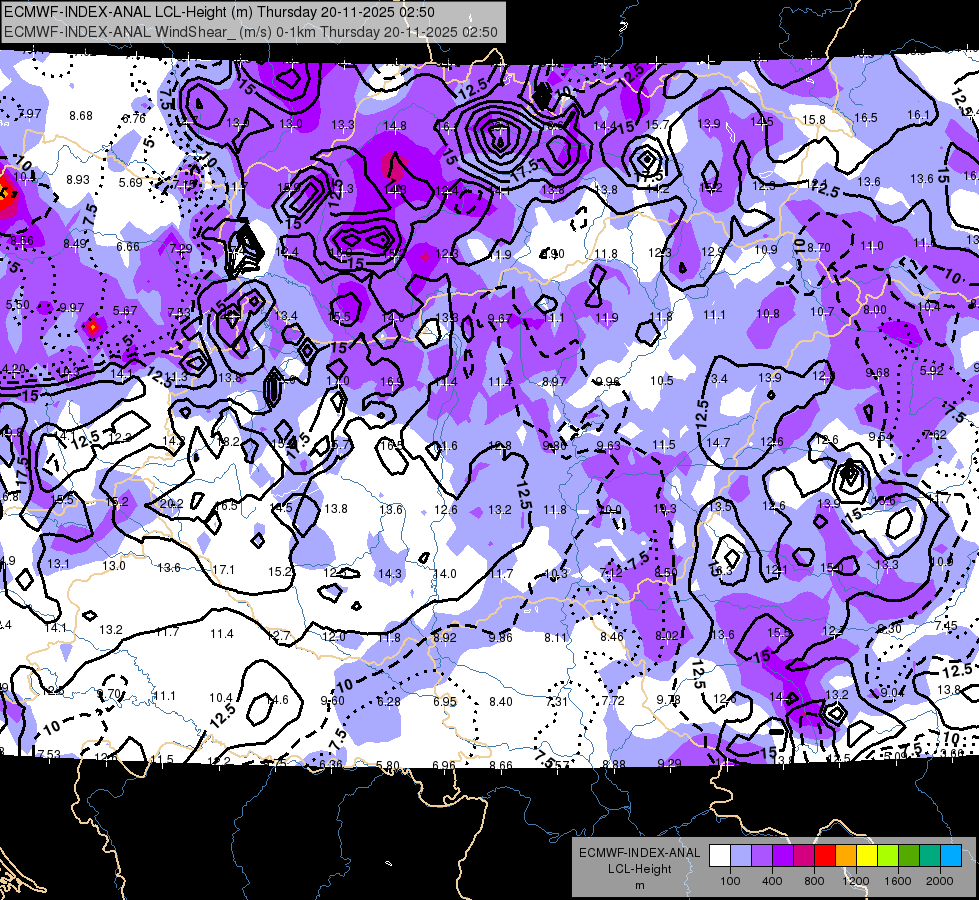The image size is (979, 900).
Task: Click the white swatch in the LCL-Height legend
Action: point(720,856)
